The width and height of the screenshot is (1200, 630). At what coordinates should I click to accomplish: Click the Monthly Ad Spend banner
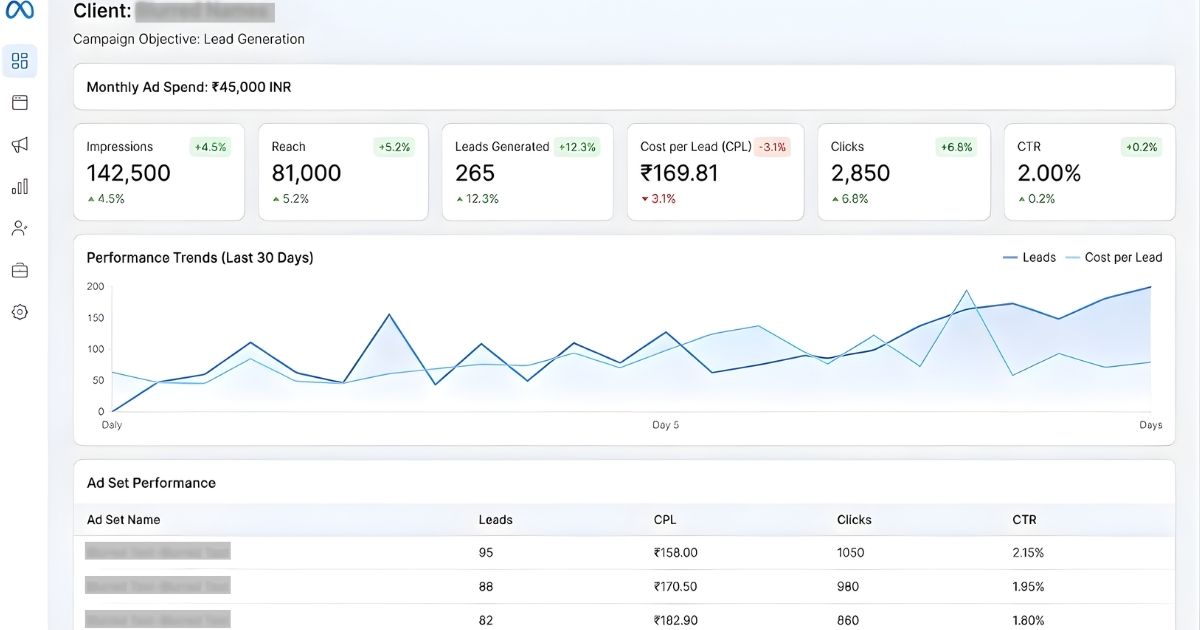(x=624, y=87)
